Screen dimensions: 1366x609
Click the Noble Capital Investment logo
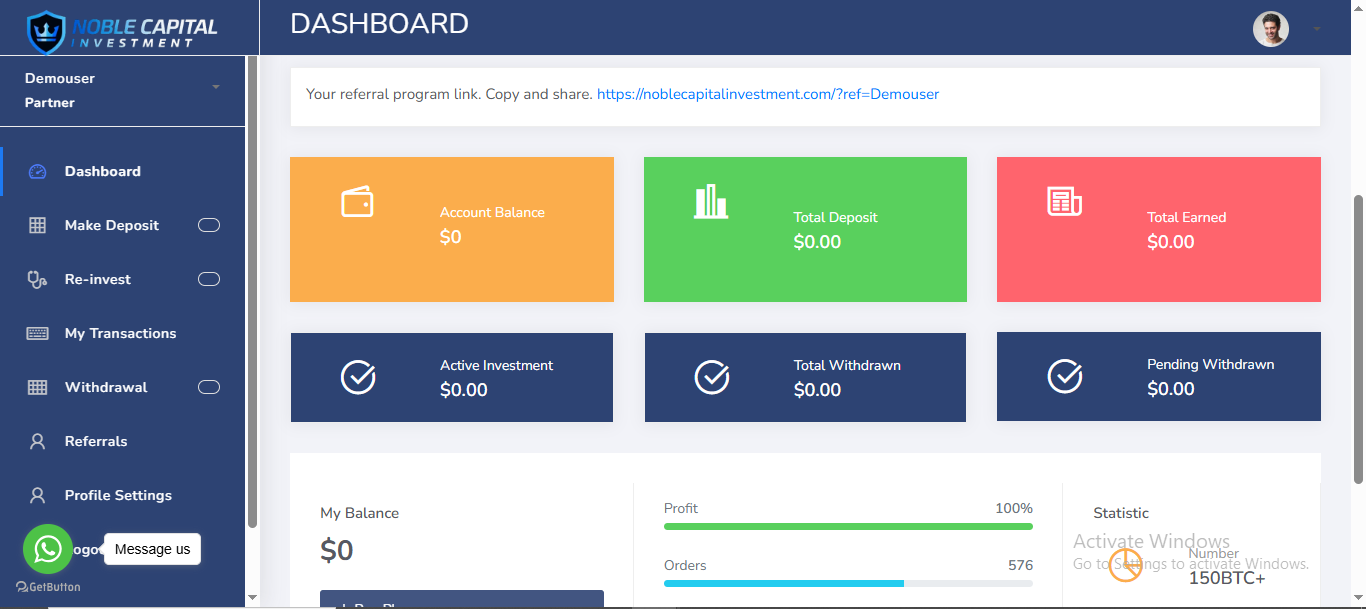click(x=122, y=31)
